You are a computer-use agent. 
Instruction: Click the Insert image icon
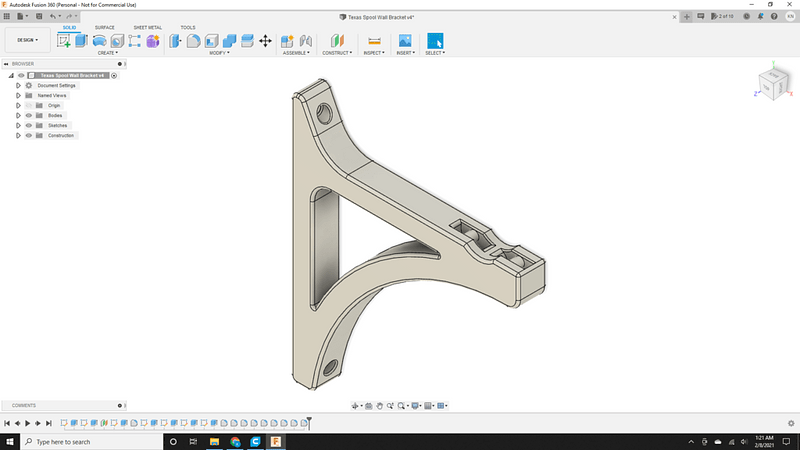tap(405, 41)
